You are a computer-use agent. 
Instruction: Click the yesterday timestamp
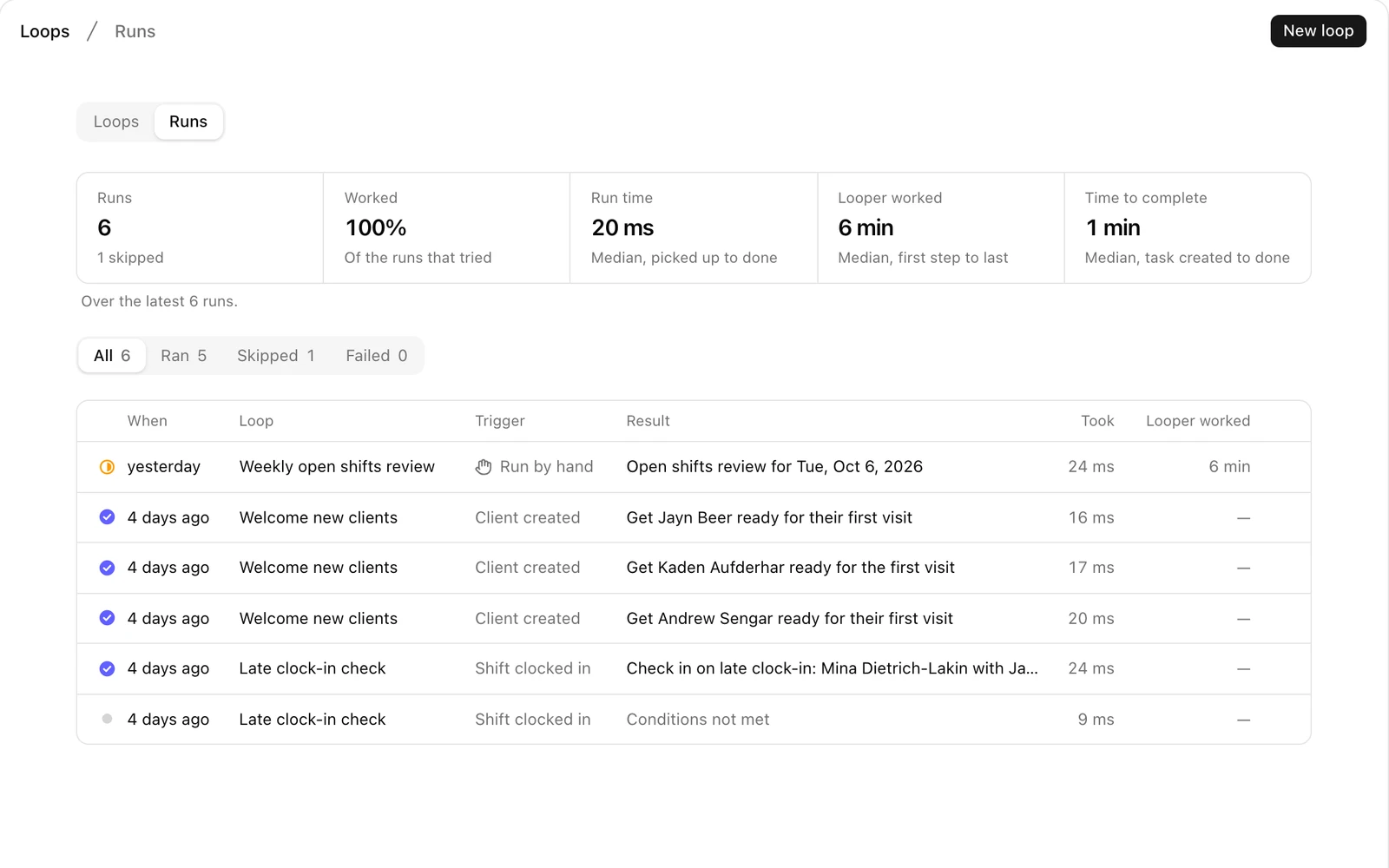(x=164, y=467)
